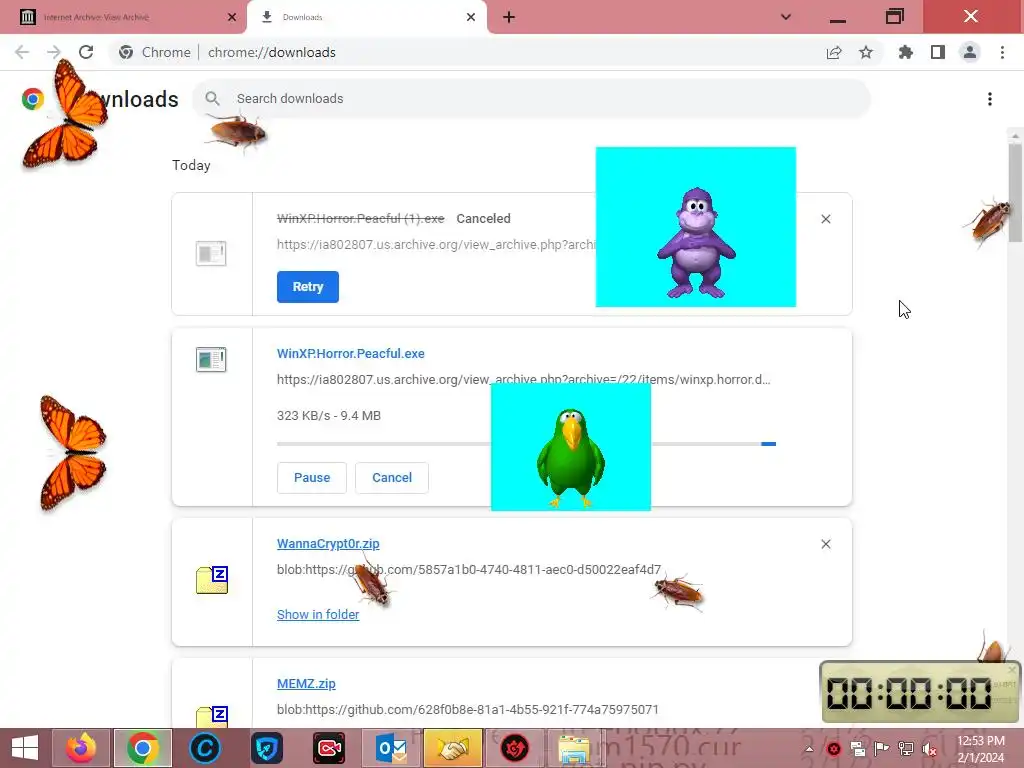1024x768 pixels.
Task: Click the WinXP.Horror.Peacful.exe download progress bar
Action: pyautogui.click(x=526, y=444)
